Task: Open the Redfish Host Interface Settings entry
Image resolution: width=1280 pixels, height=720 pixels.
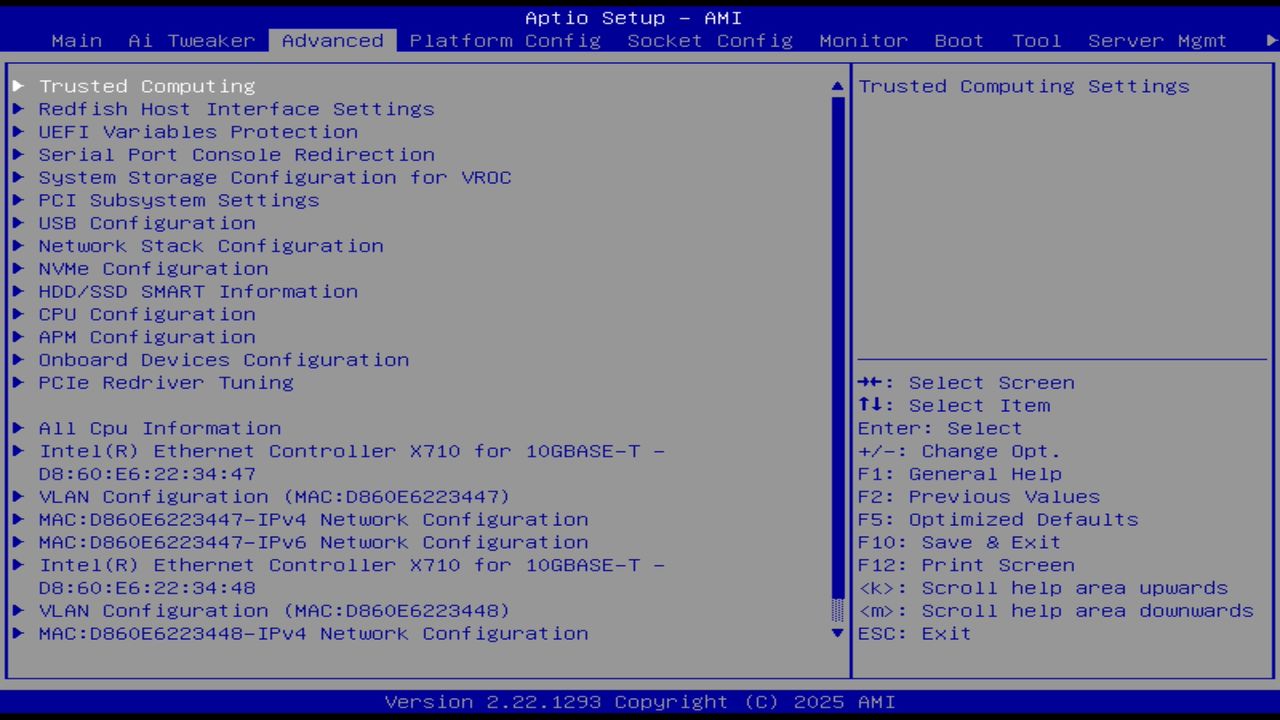Action: point(236,109)
